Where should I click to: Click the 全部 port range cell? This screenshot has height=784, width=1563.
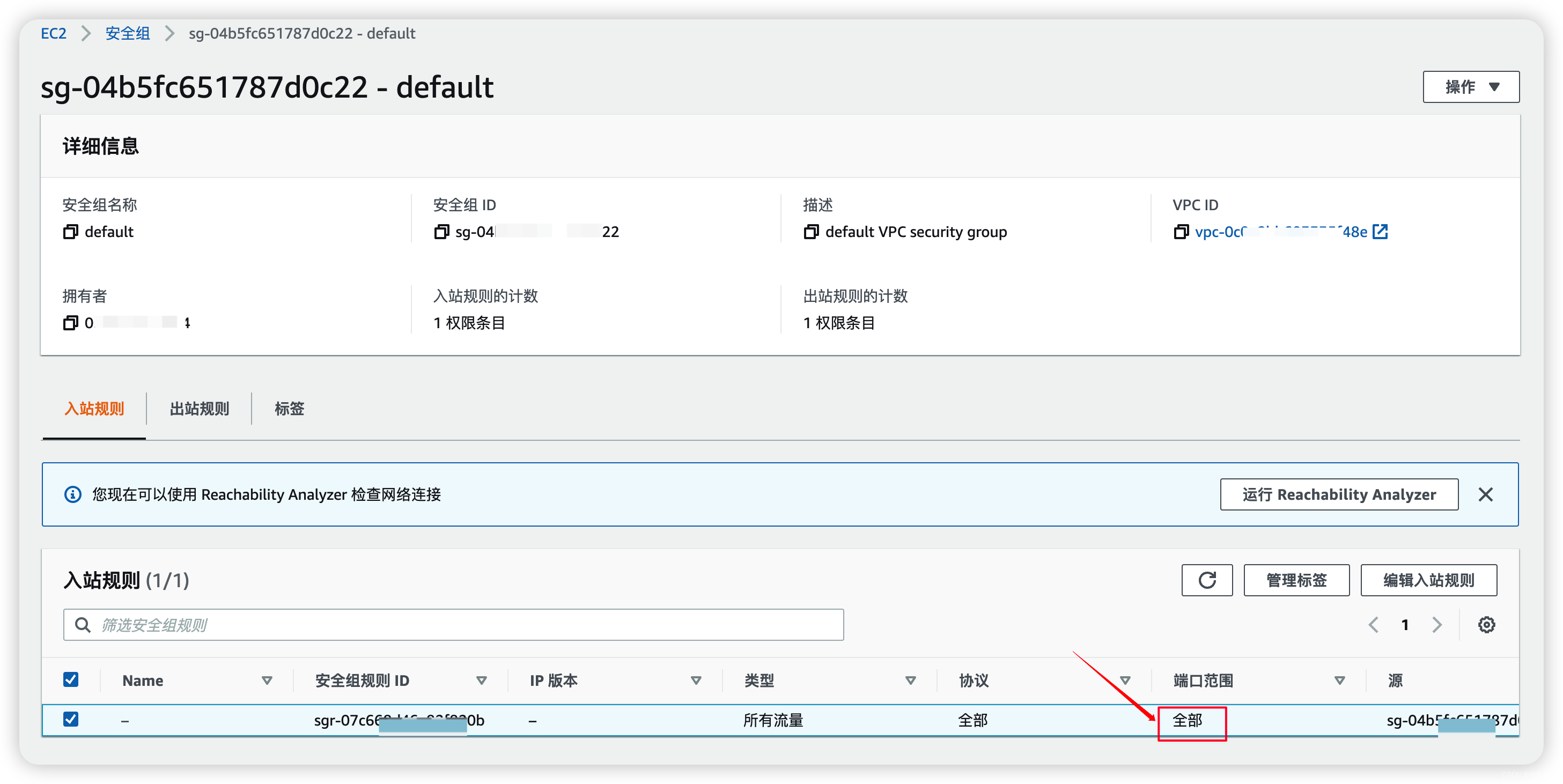coord(1188,720)
